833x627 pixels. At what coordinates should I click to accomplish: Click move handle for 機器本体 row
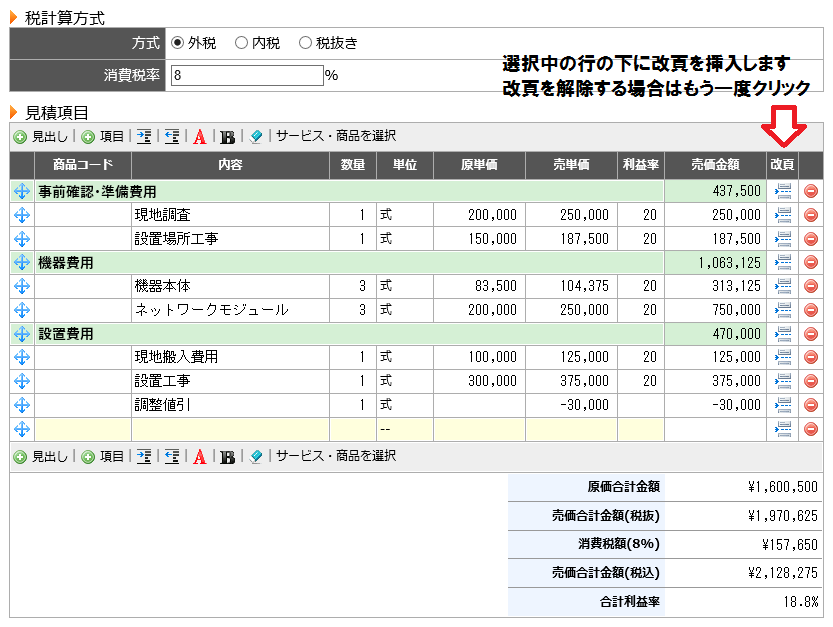[x=22, y=286]
